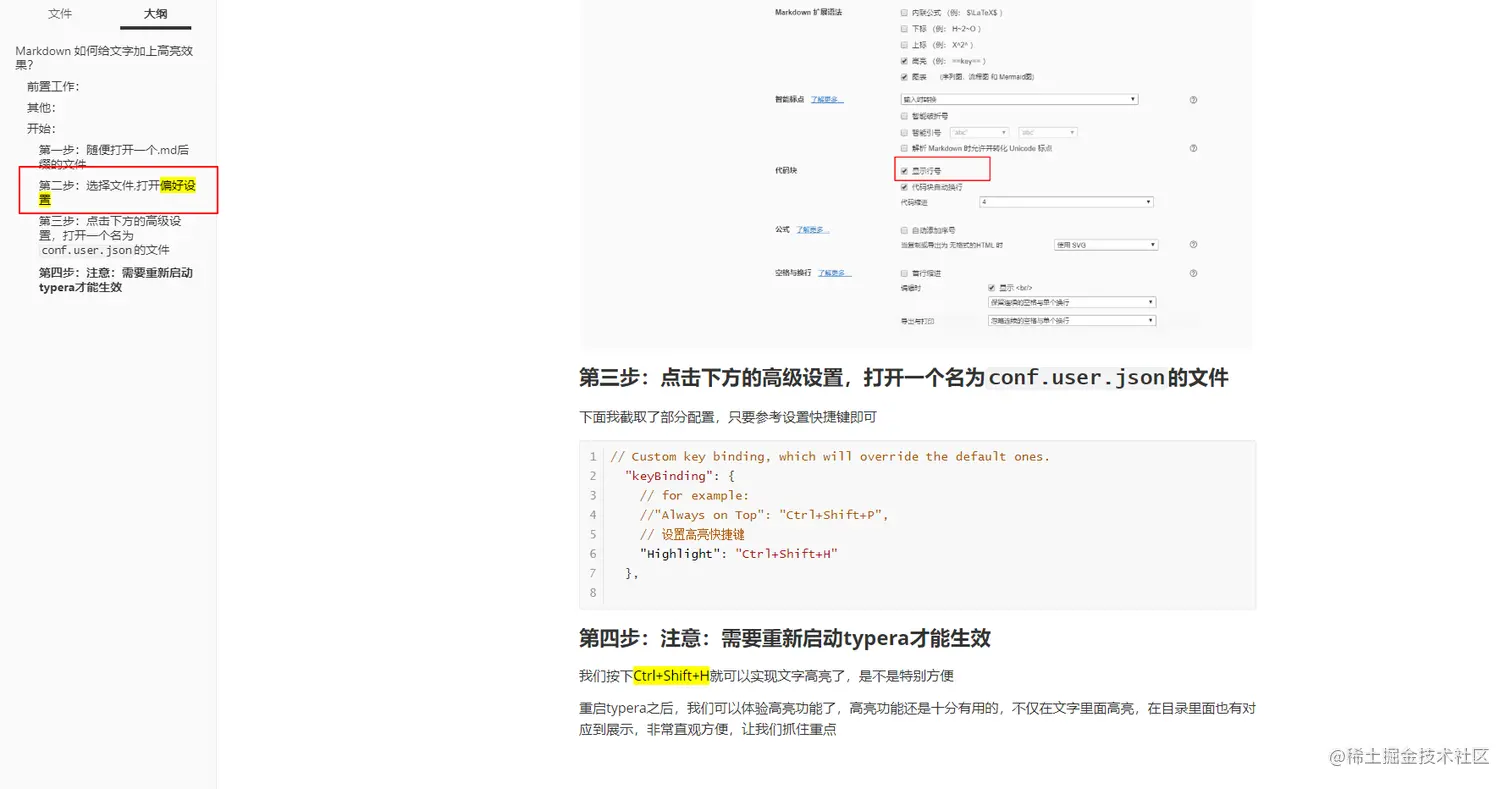Select outline item 第一步：随便打开一个.md后缀的文件
Screen dimensions: 1512x789
click(x=114, y=156)
